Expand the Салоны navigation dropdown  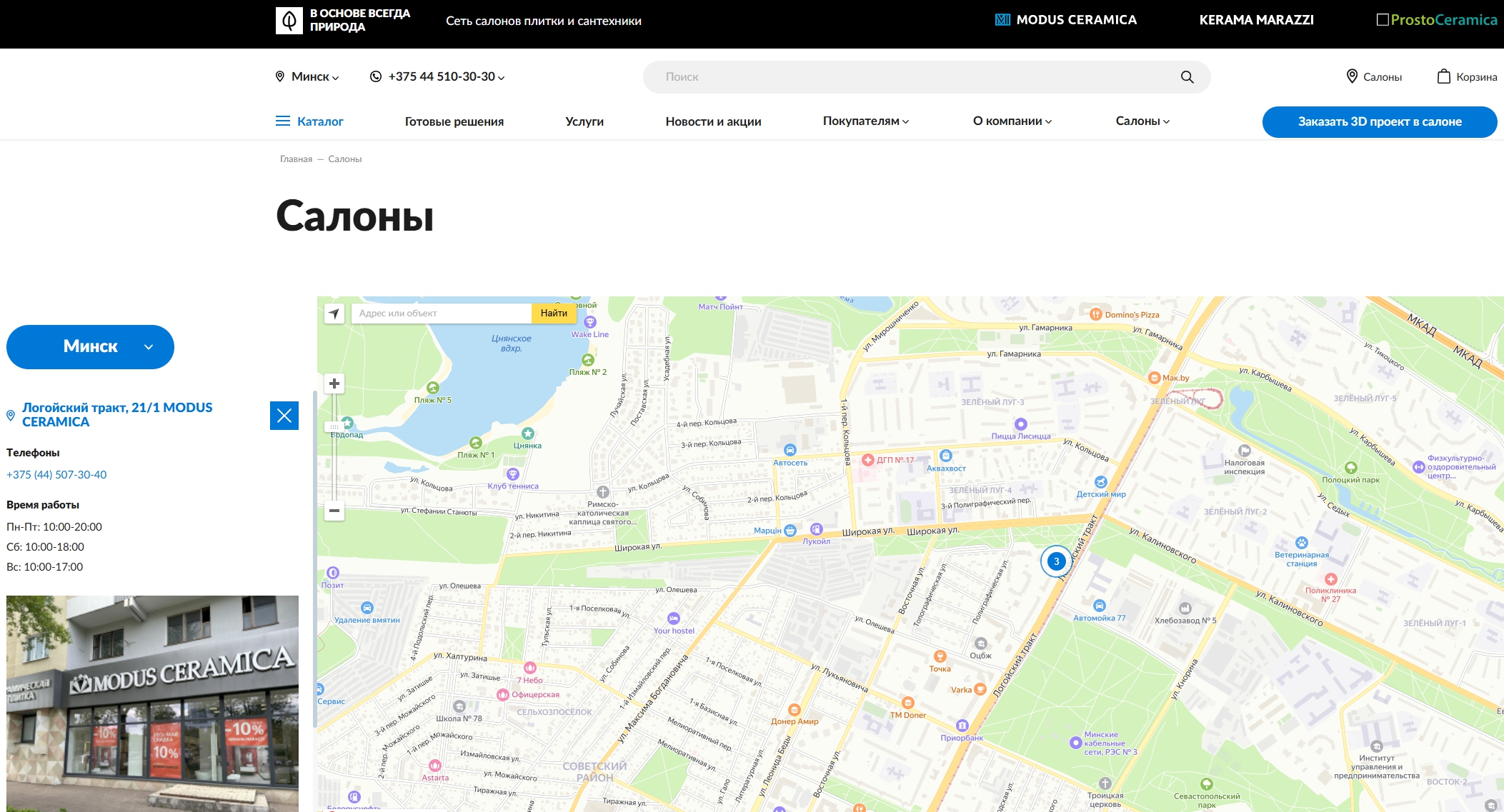(1142, 121)
